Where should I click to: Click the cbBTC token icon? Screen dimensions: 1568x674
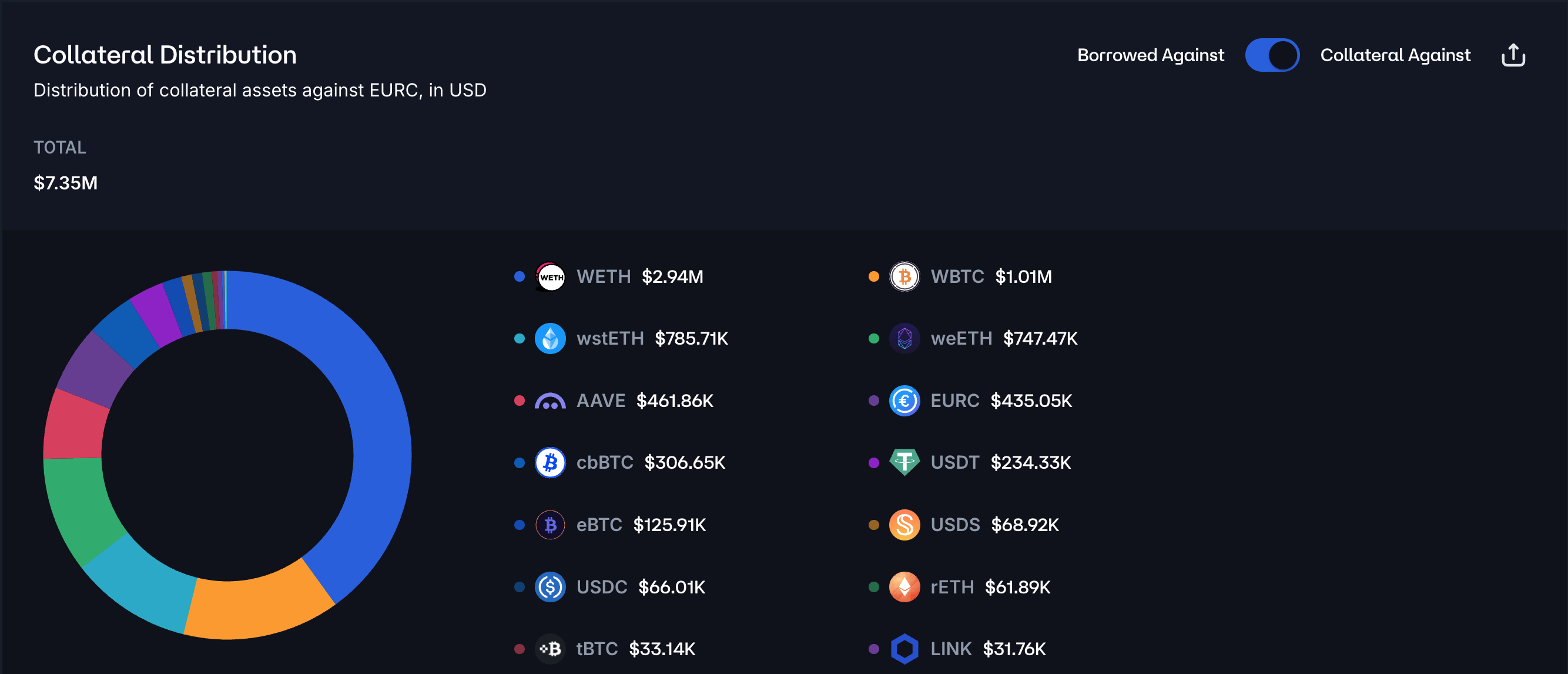click(x=550, y=462)
